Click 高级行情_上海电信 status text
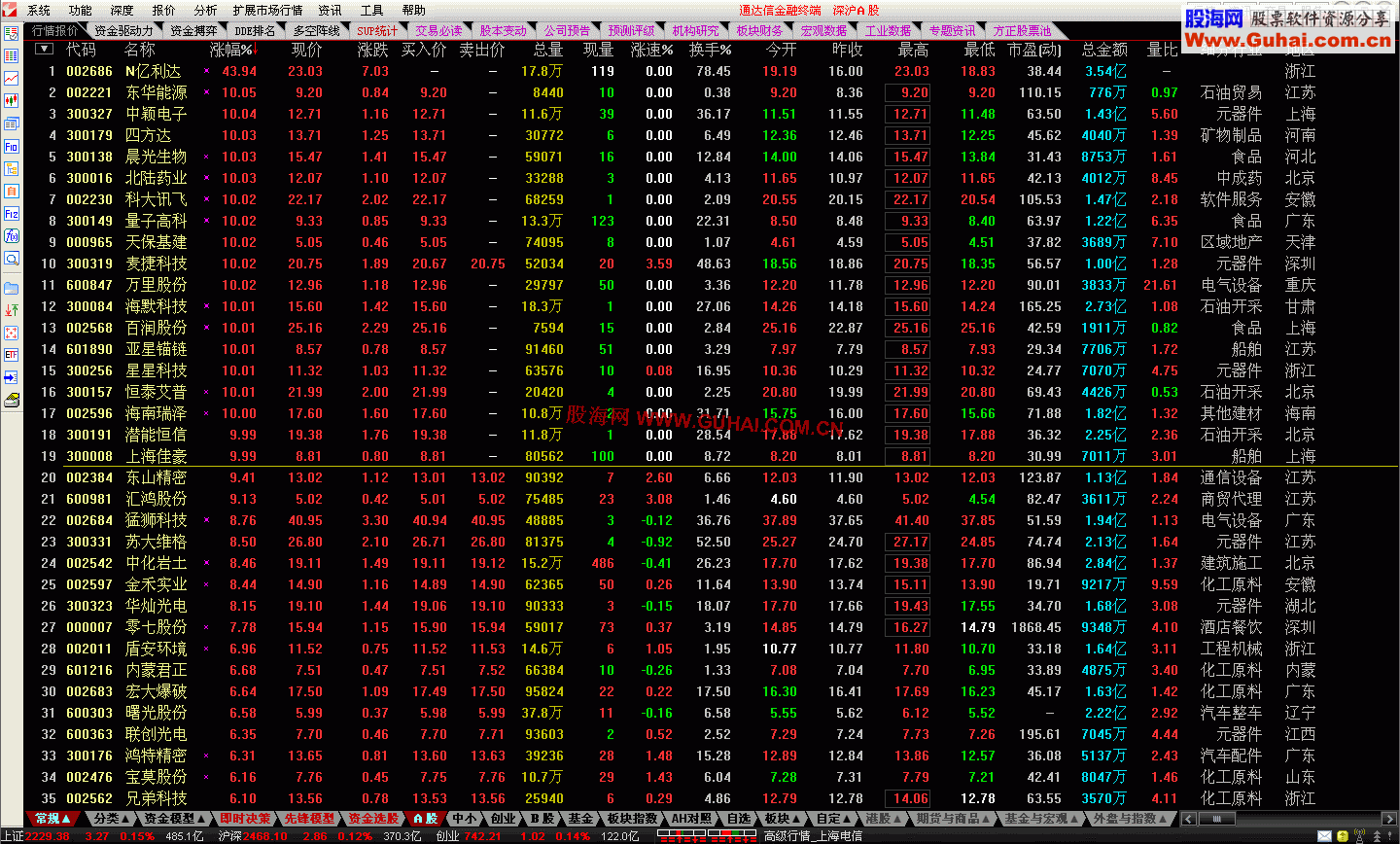 pyautogui.click(x=813, y=836)
